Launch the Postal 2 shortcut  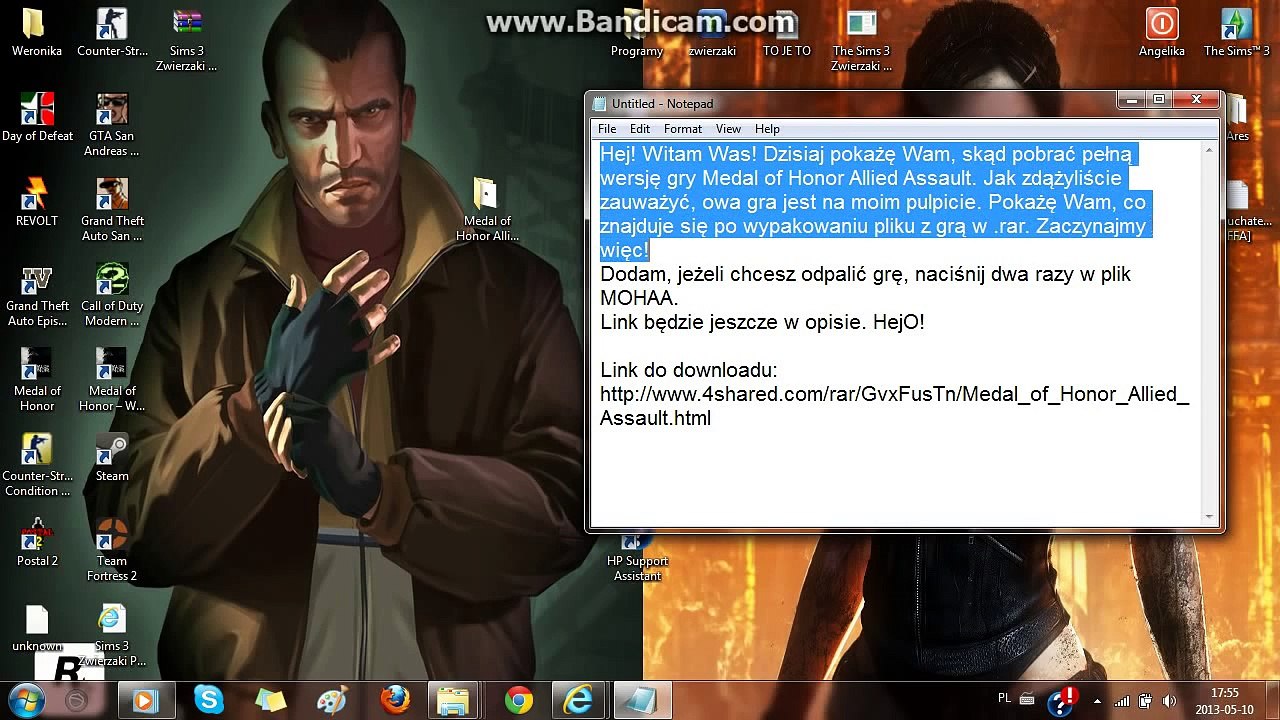[37, 543]
